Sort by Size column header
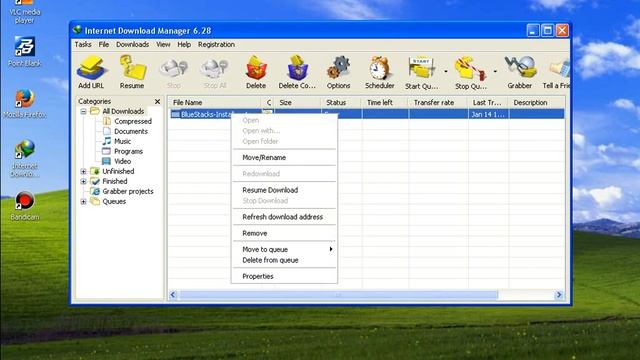The width and height of the screenshot is (640, 360). (298, 102)
